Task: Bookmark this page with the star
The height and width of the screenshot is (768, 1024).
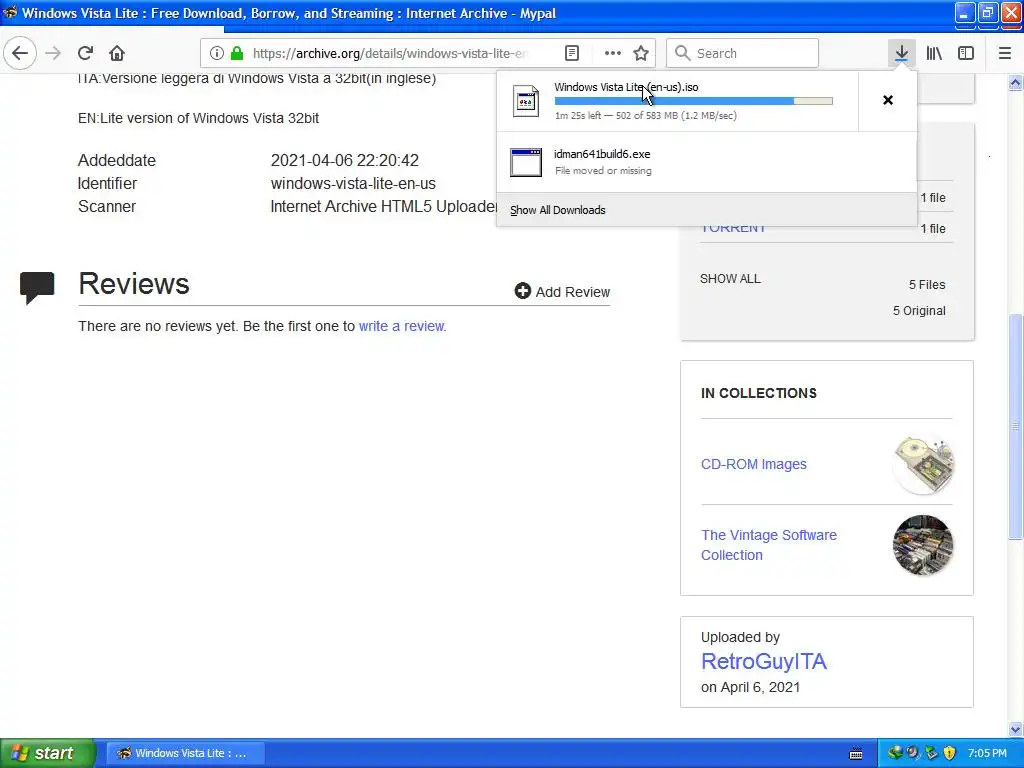Action: [641, 53]
